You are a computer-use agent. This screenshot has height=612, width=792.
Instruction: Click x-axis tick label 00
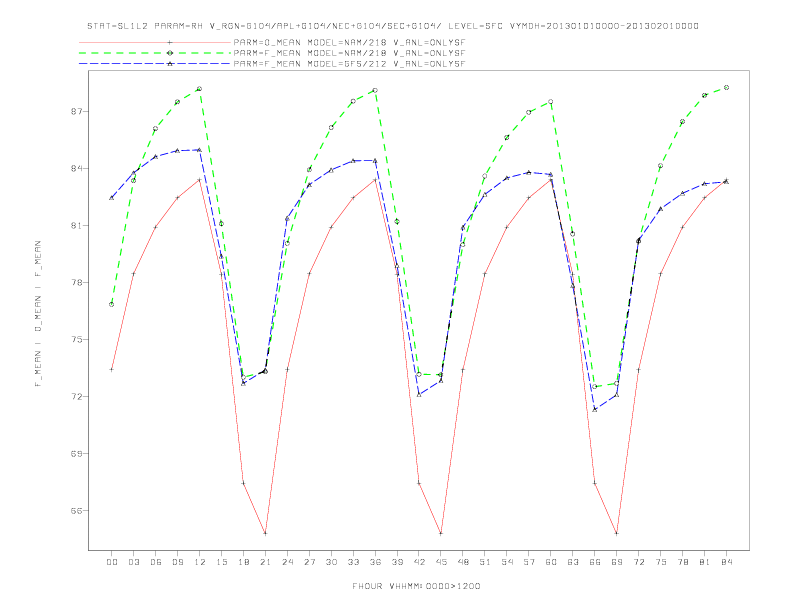pyautogui.click(x=112, y=562)
